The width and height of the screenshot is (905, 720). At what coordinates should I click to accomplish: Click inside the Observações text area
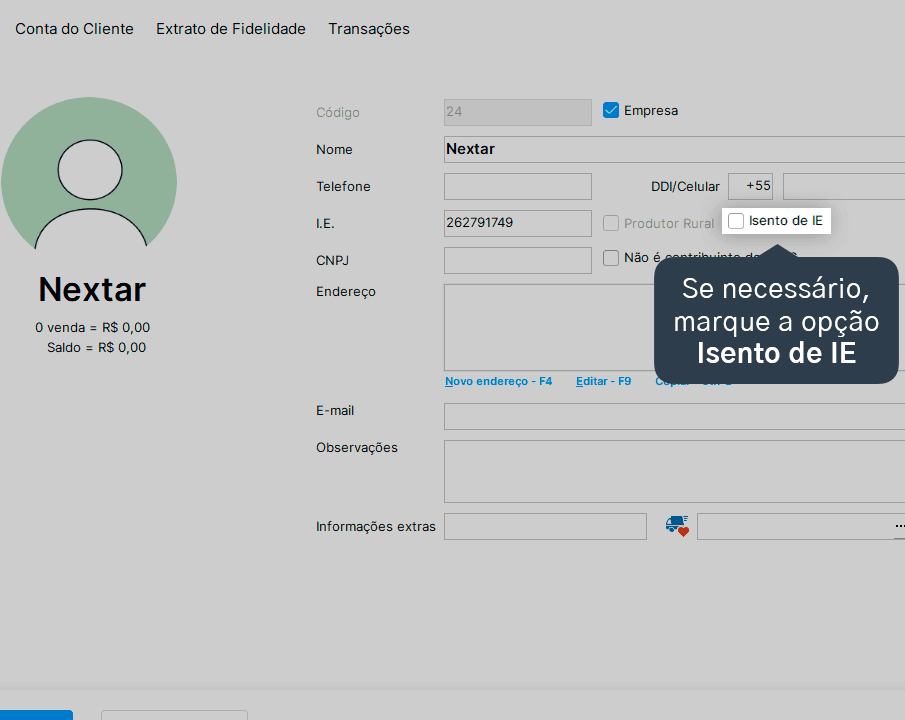tap(674, 471)
